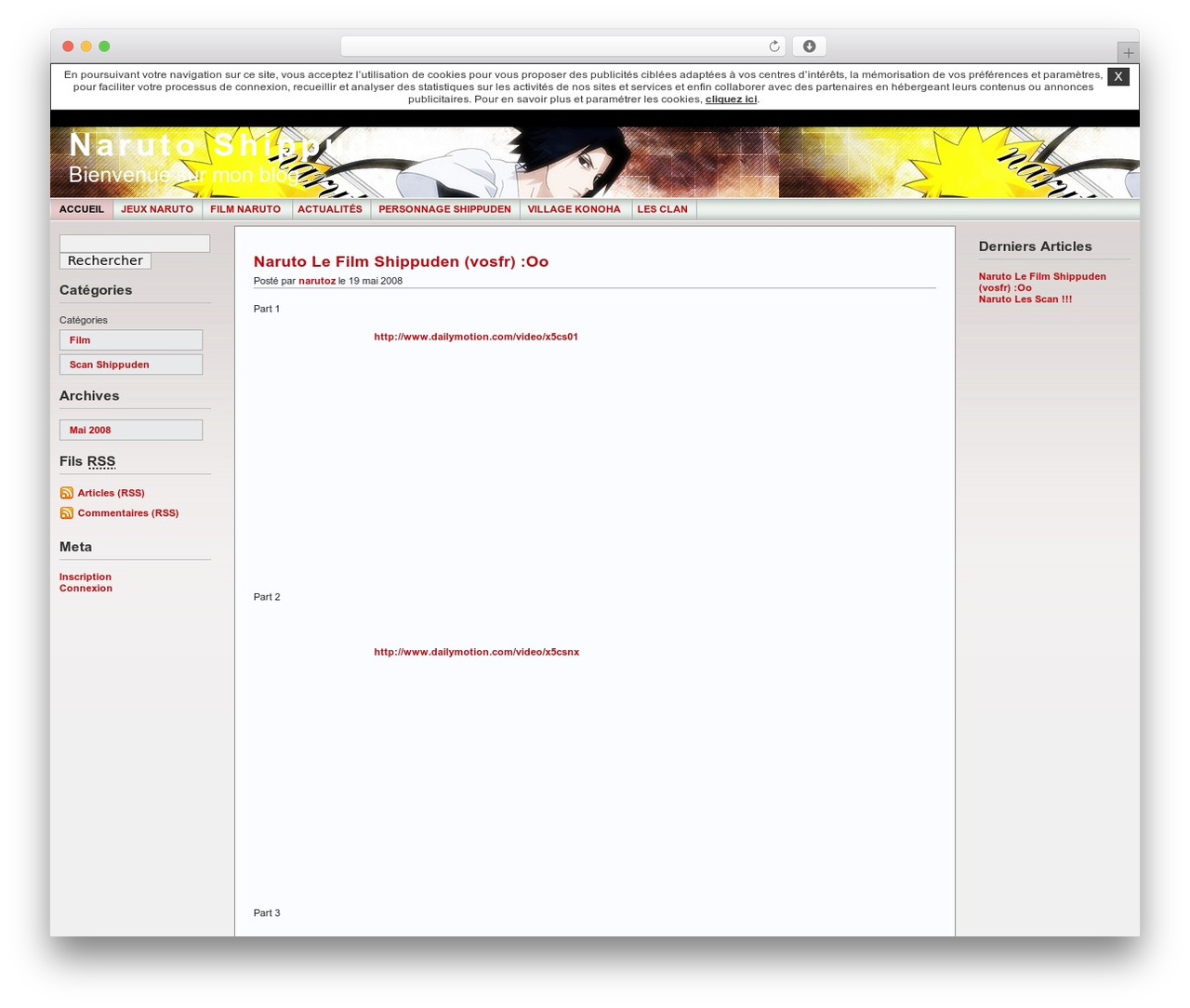This screenshot has height=1008, width=1190.
Task: Open the Scan Shippuden category
Action: tap(131, 365)
